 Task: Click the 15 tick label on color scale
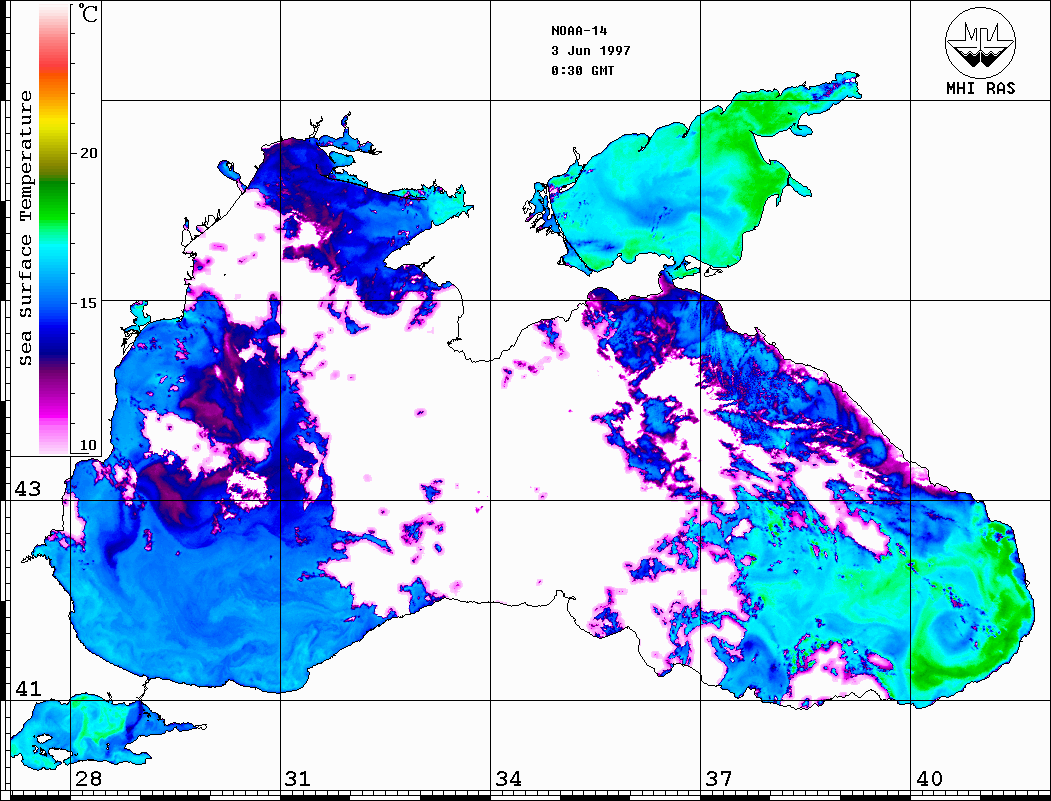pyautogui.click(x=88, y=303)
